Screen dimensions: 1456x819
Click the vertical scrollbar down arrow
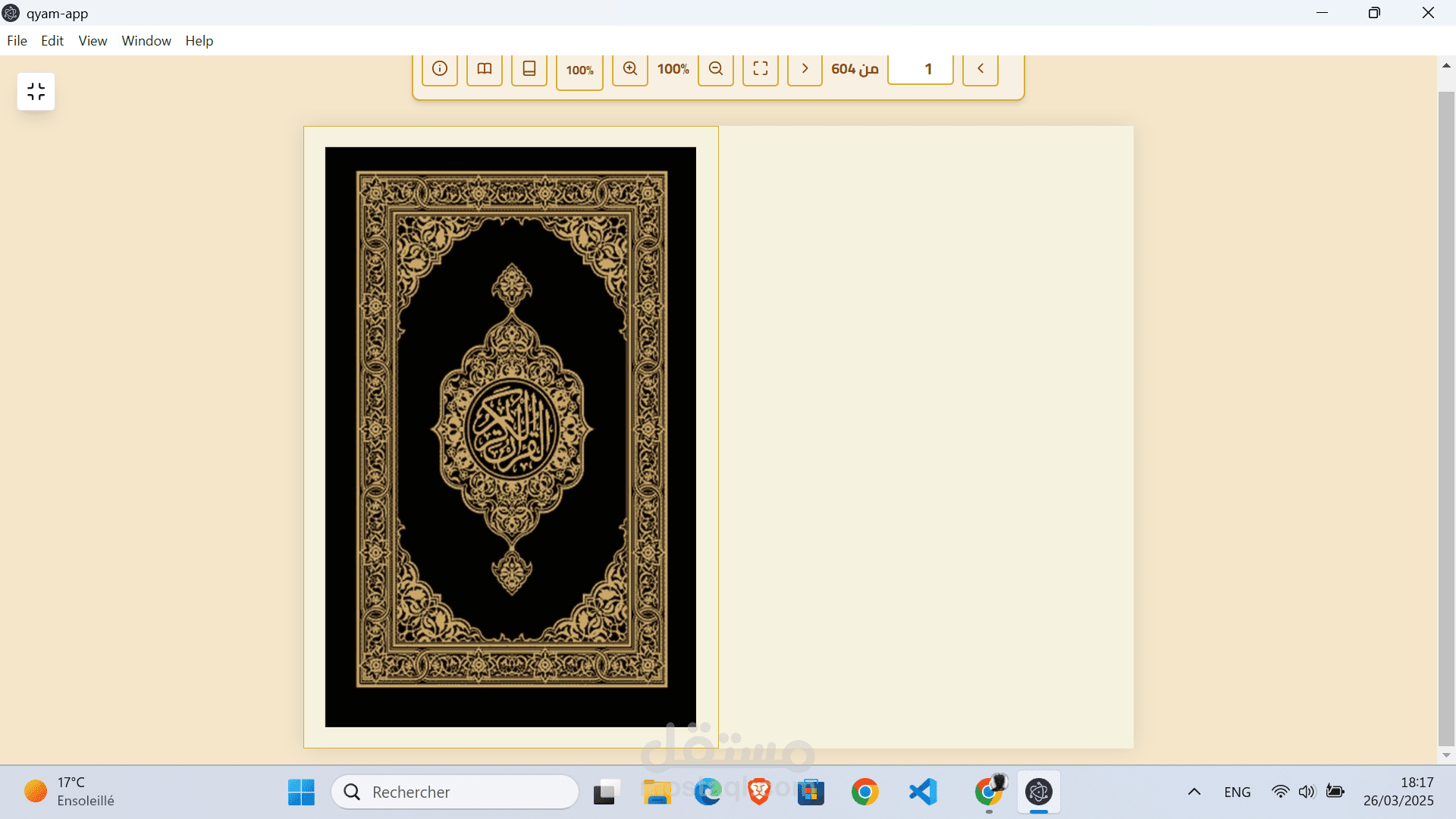click(1446, 755)
